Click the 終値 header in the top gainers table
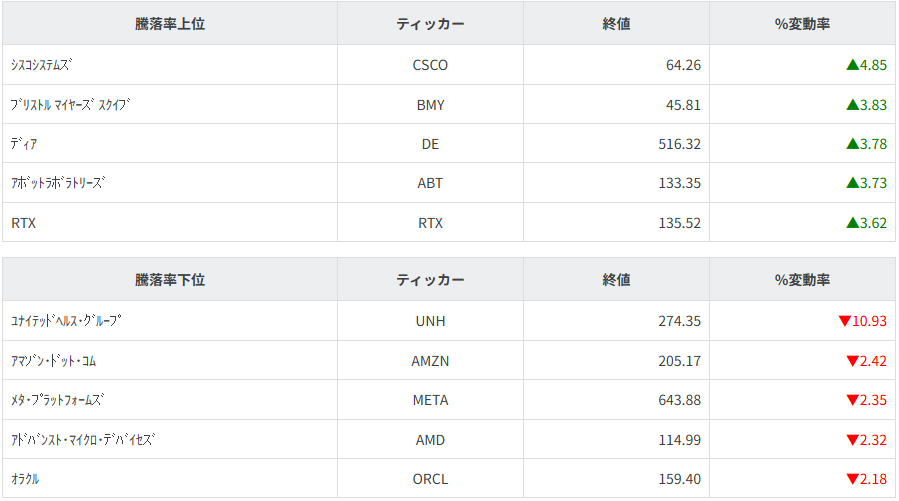Viewport: 899px width, 501px height. (x=616, y=24)
